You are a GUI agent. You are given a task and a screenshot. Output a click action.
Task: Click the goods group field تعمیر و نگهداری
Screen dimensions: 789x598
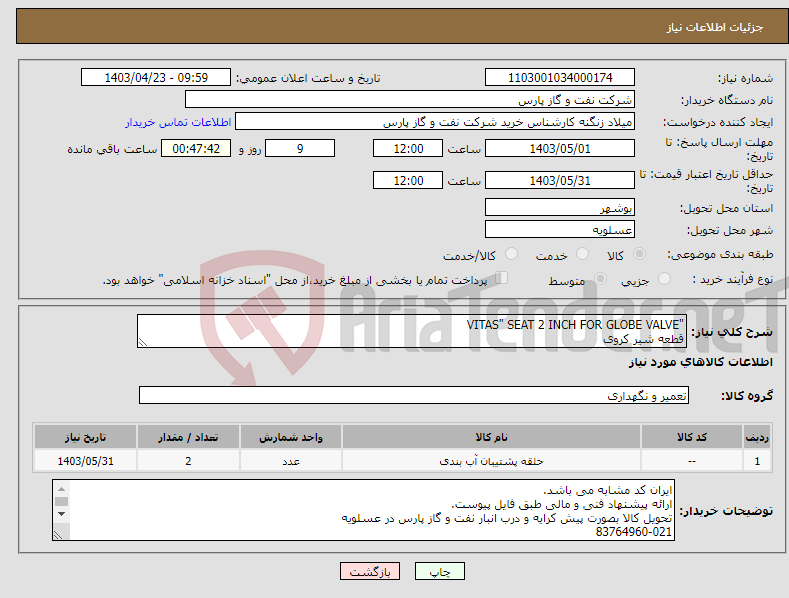(x=414, y=395)
